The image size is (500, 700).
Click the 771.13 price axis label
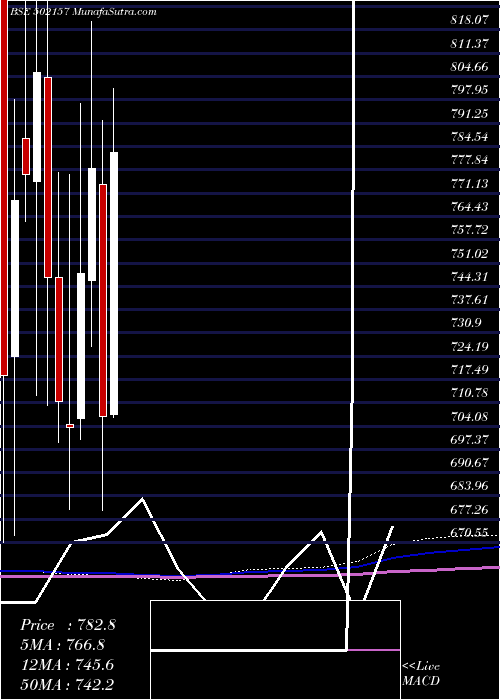(x=469, y=183)
